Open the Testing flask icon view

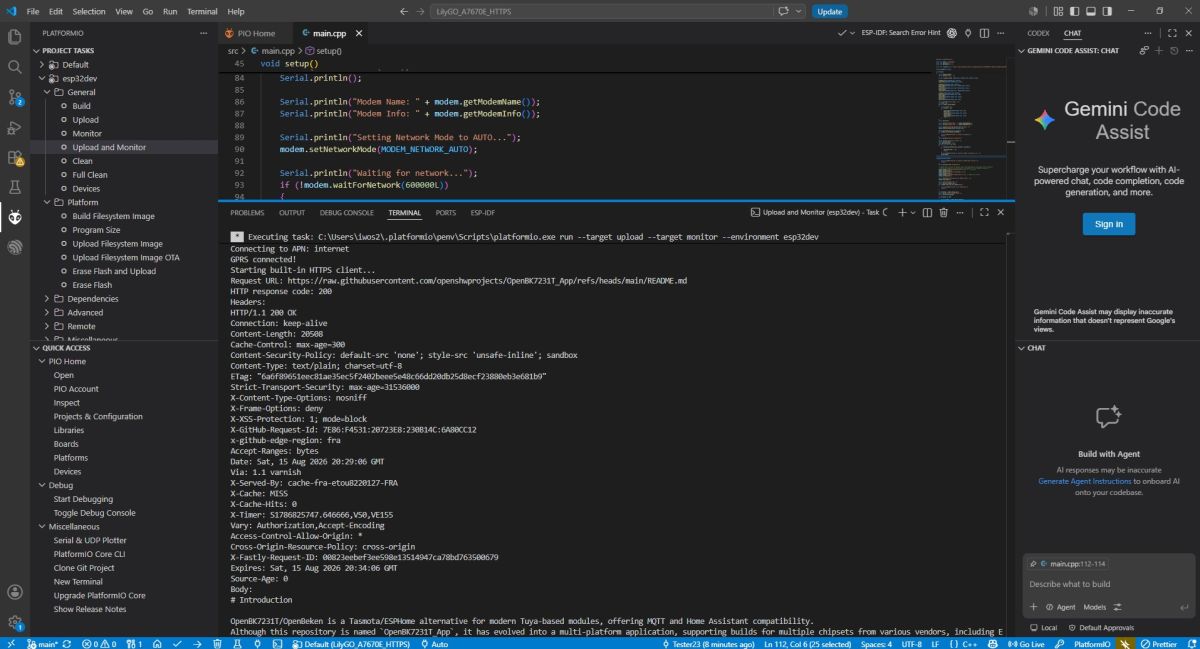click(x=15, y=187)
